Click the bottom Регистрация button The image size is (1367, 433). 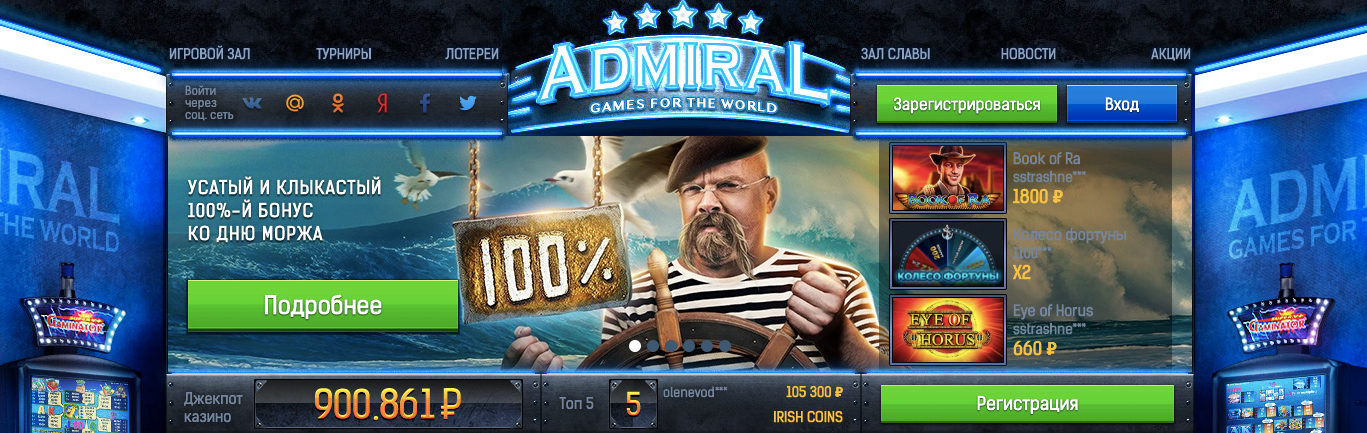(x=1027, y=404)
